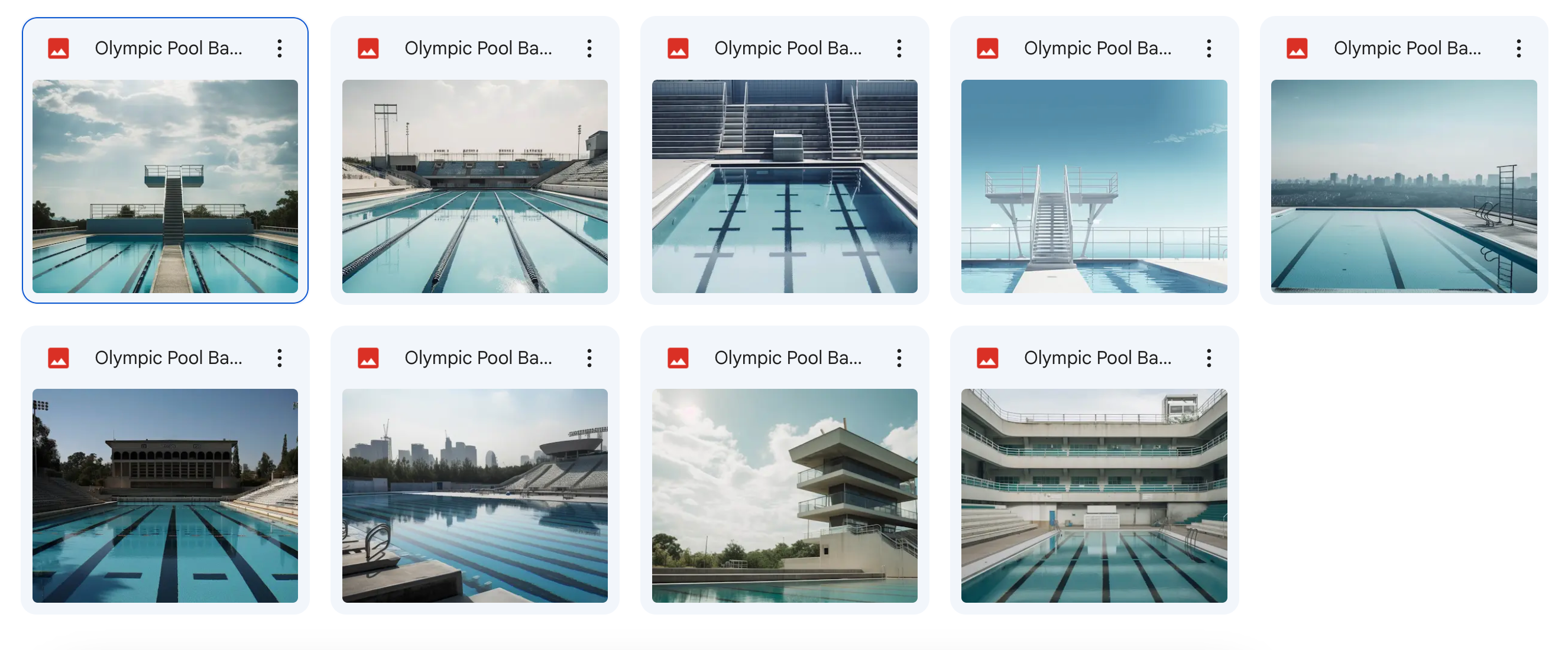Open more actions for the bleacher-stairs pool file
This screenshot has width=1568, height=650.
pyautogui.click(x=899, y=48)
